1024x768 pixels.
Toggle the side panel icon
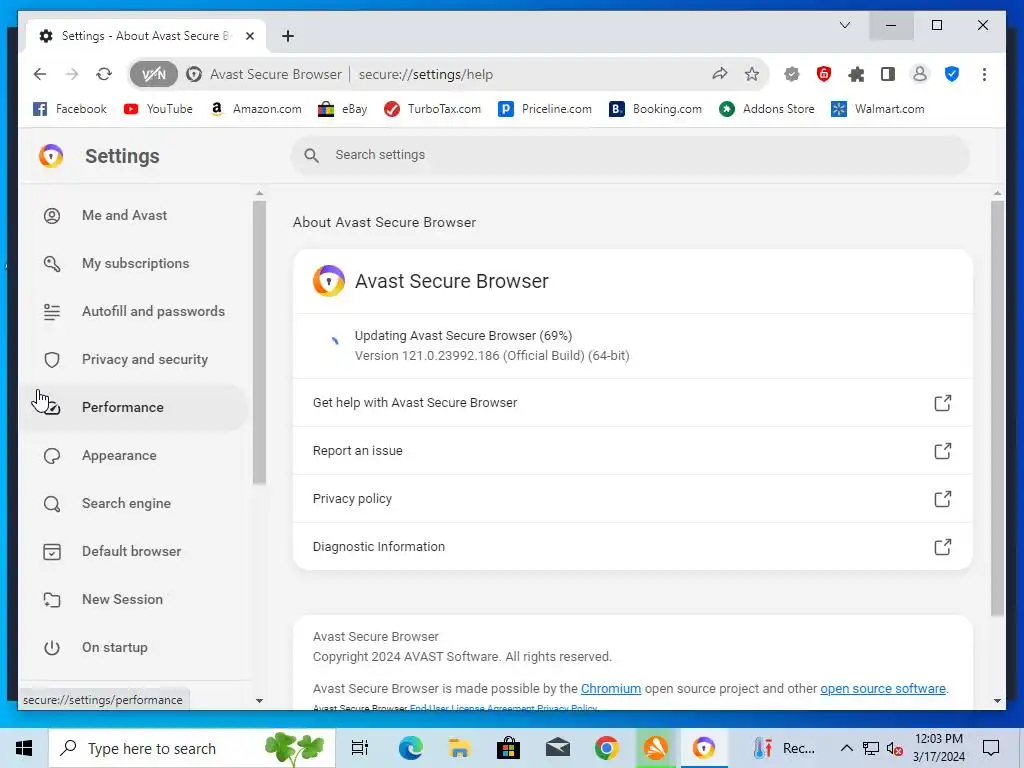[x=888, y=74]
